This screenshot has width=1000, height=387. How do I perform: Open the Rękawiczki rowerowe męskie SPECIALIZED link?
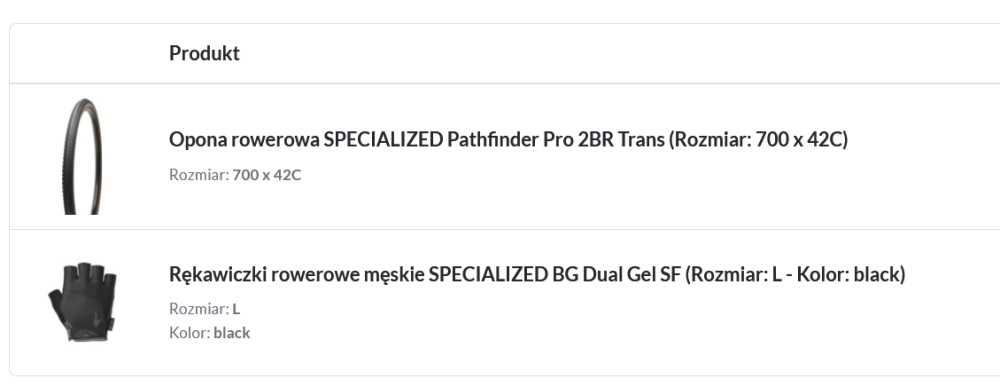[x=537, y=274]
